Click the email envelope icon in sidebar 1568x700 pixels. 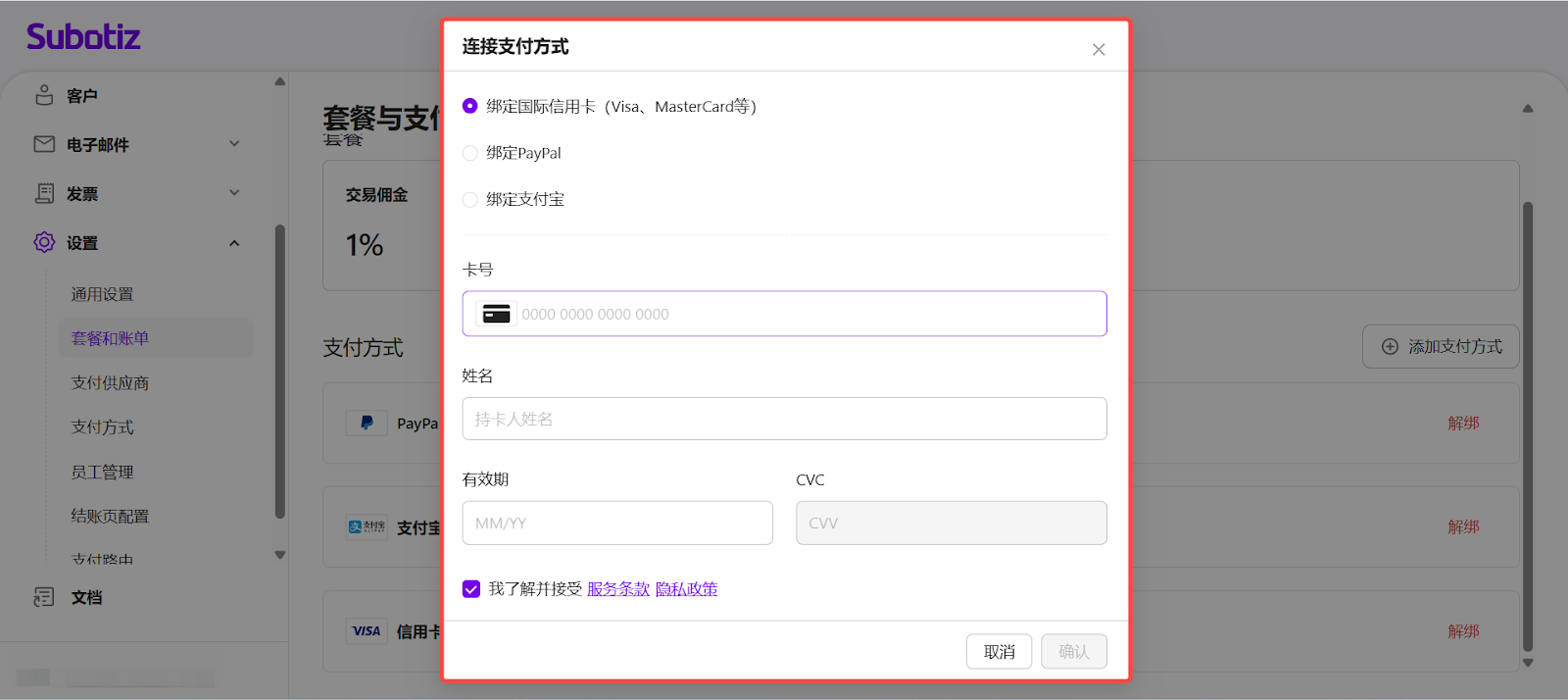[44, 144]
